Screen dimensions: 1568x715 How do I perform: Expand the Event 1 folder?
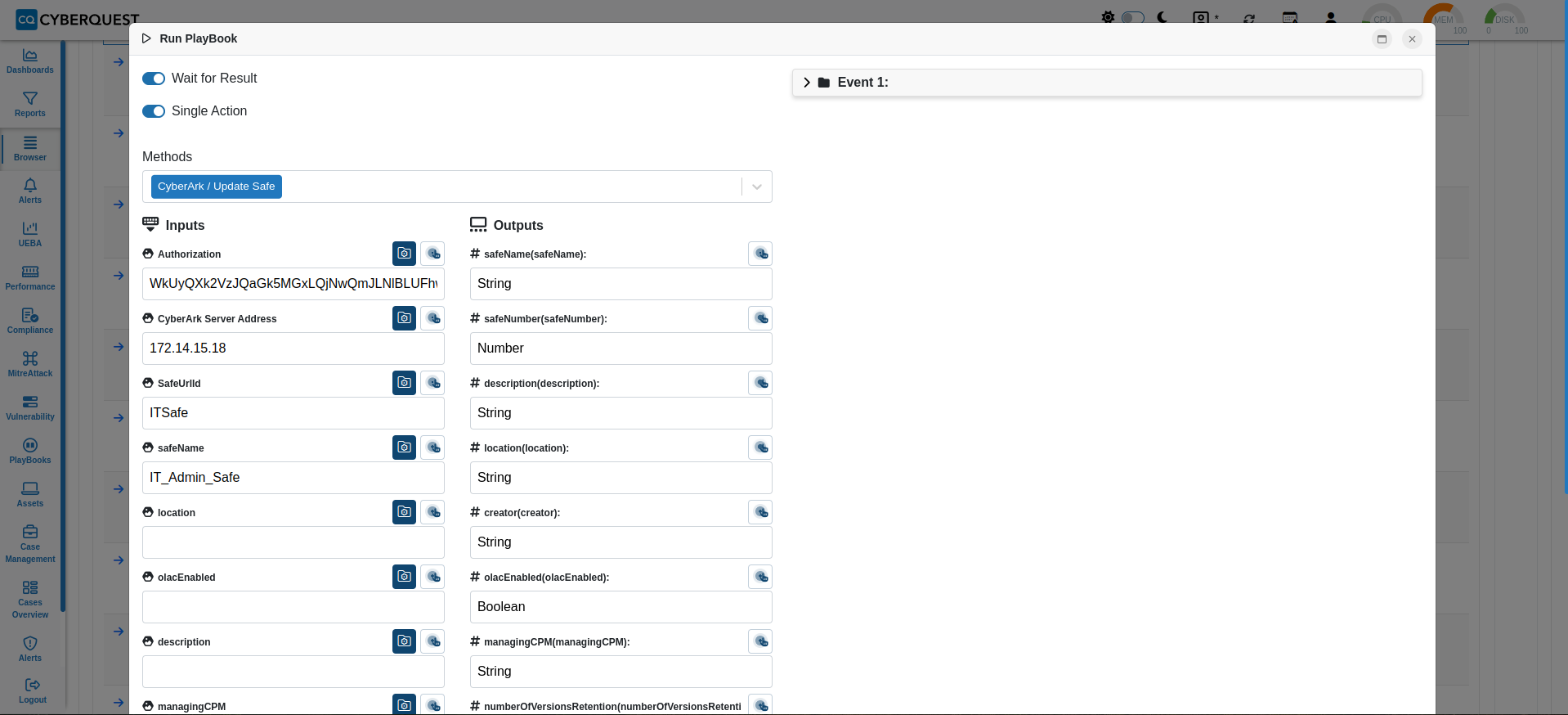click(807, 83)
